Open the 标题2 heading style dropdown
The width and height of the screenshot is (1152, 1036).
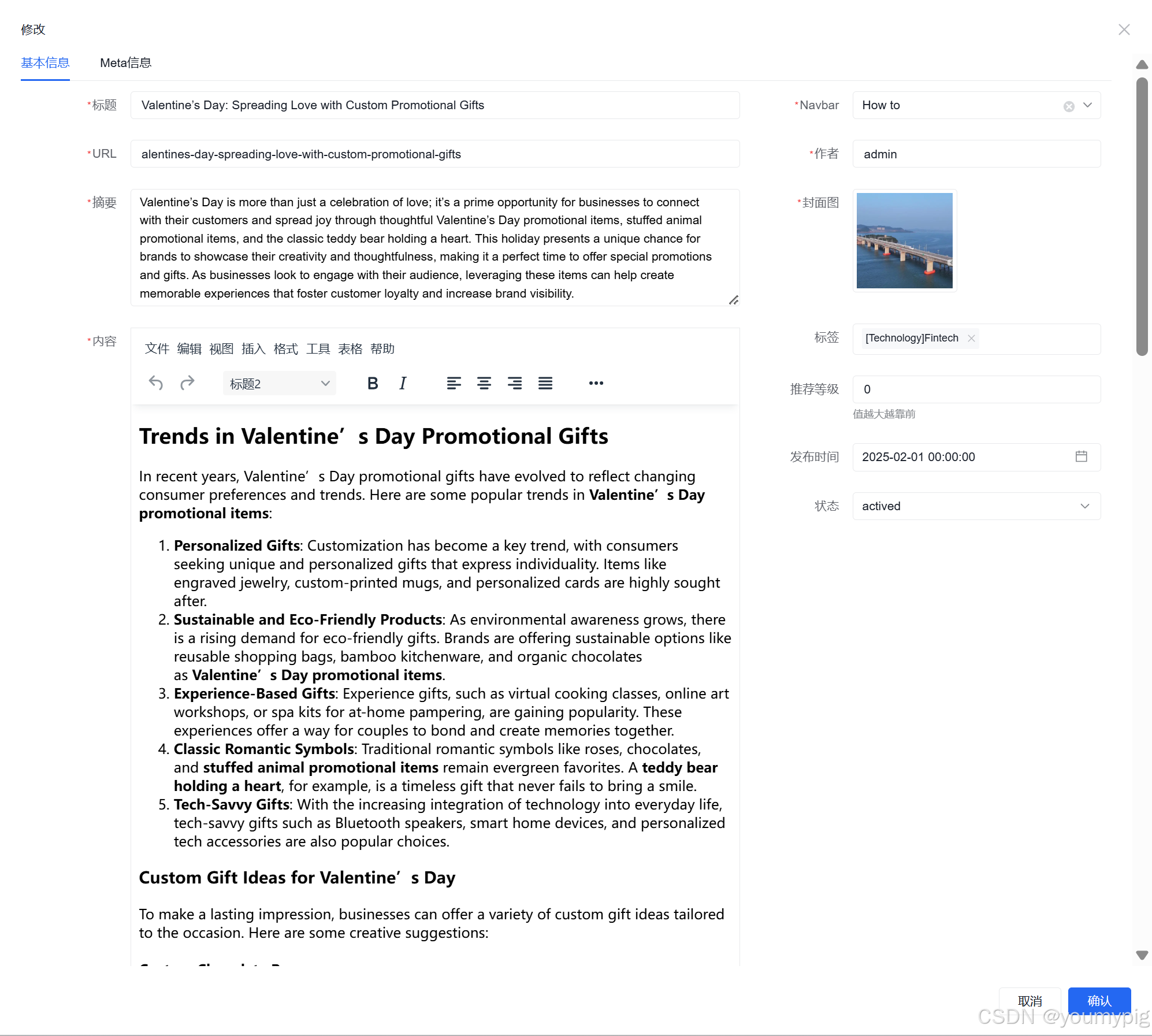pos(279,384)
